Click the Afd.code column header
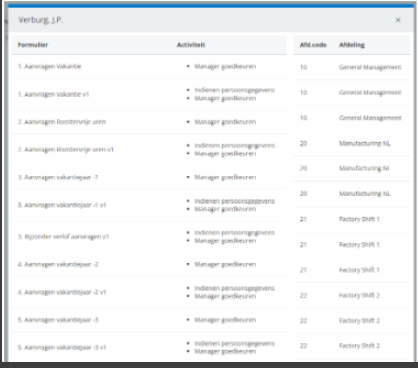The height and width of the screenshot is (368, 418). pos(313,45)
